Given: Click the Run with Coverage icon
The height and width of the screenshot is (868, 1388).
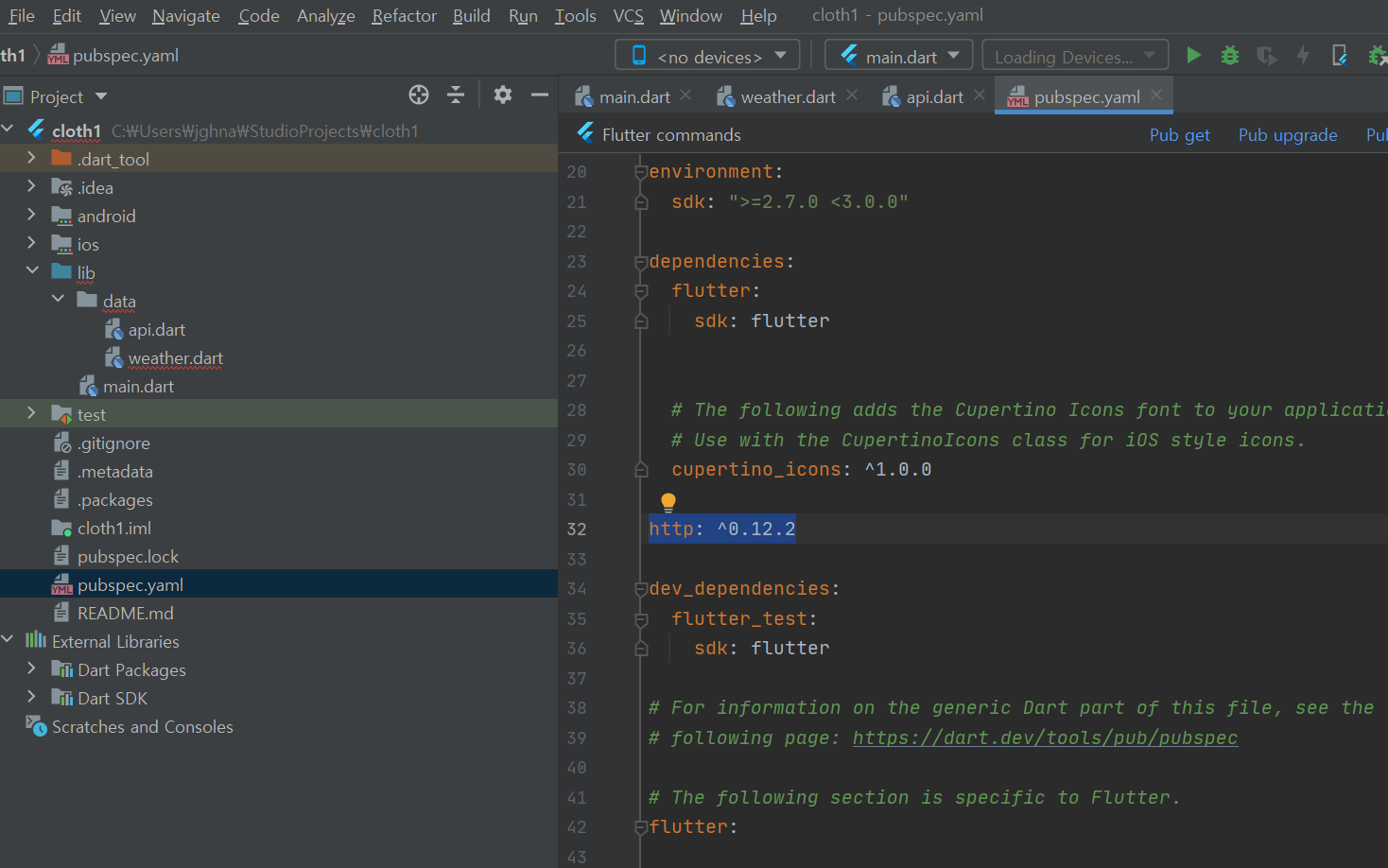Looking at the screenshot, I should tap(1267, 56).
